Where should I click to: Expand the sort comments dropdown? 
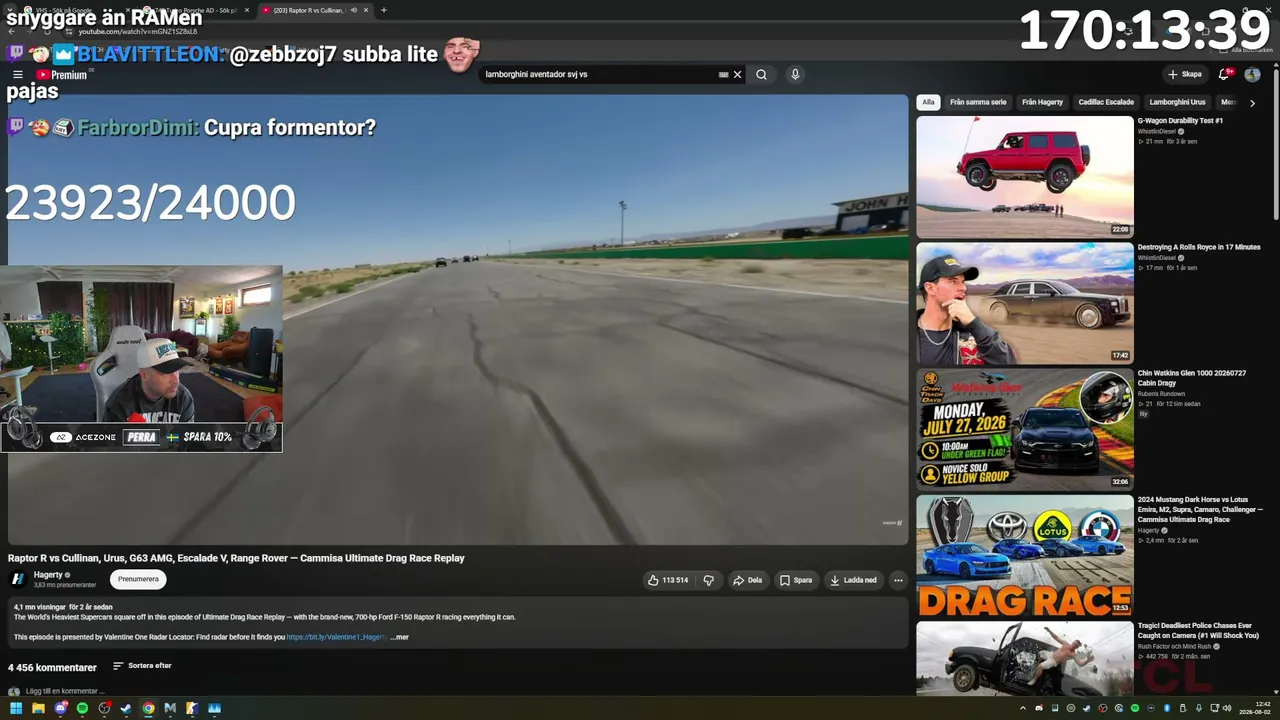142,666
